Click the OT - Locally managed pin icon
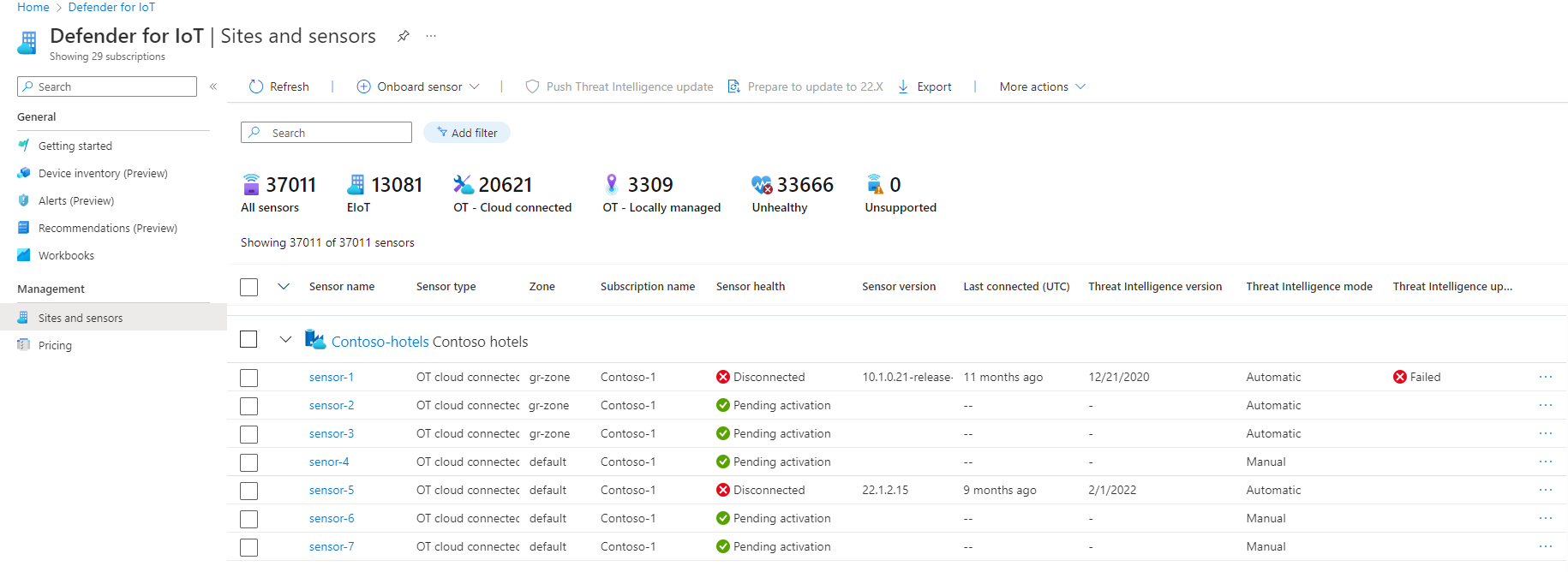1568x572 pixels. (x=612, y=184)
